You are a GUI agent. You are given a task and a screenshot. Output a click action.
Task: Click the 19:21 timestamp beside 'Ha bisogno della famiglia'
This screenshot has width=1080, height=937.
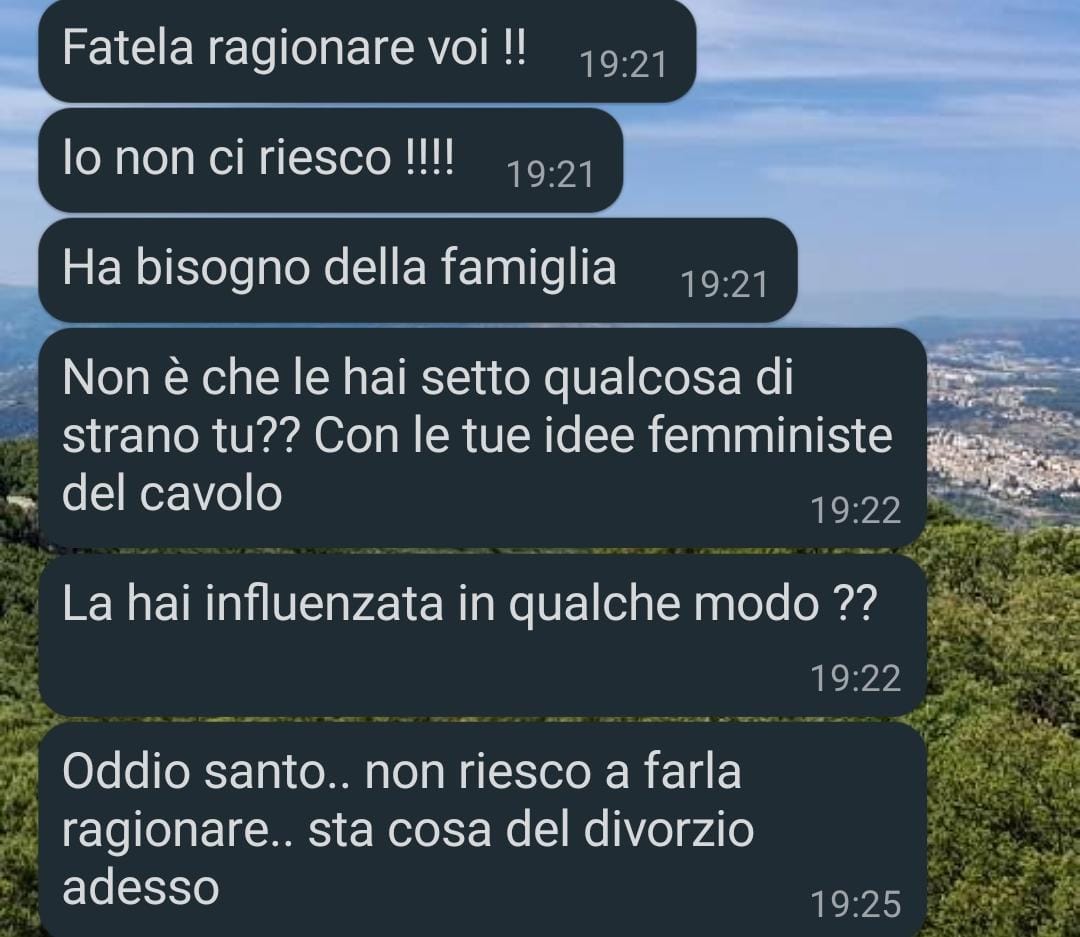point(725,285)
